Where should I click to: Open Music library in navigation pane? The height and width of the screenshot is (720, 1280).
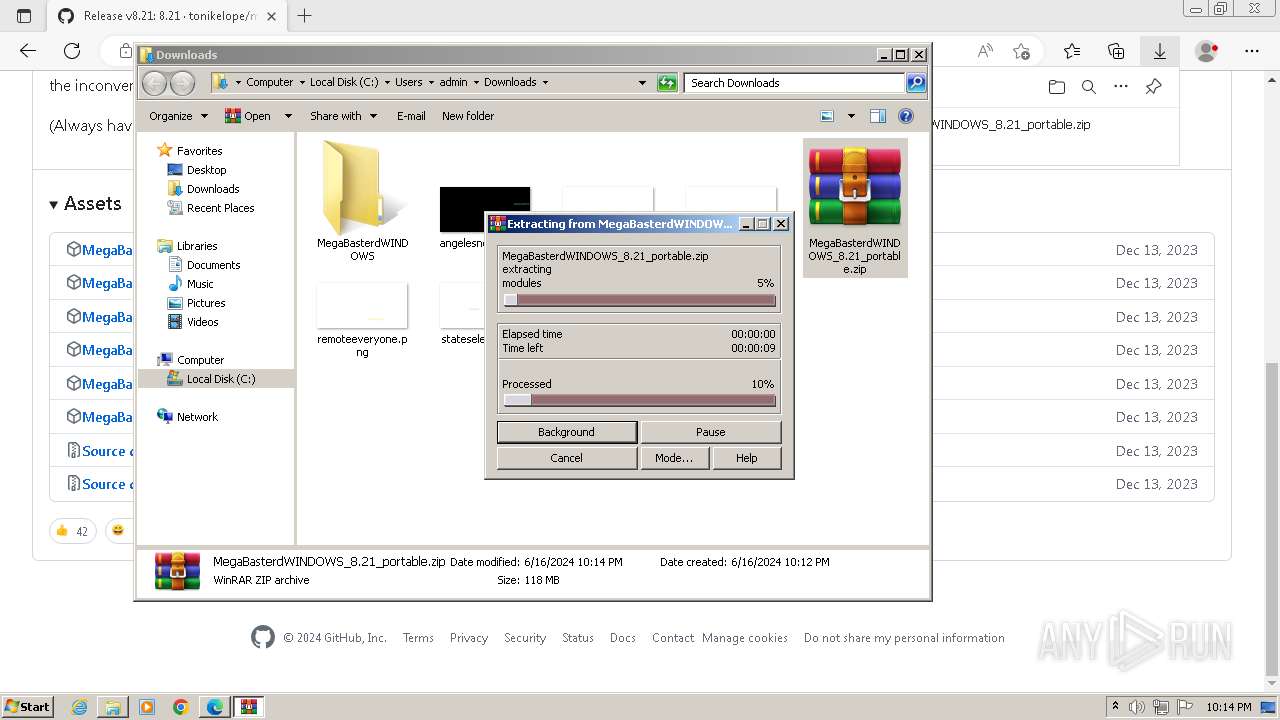coord(200,284)
